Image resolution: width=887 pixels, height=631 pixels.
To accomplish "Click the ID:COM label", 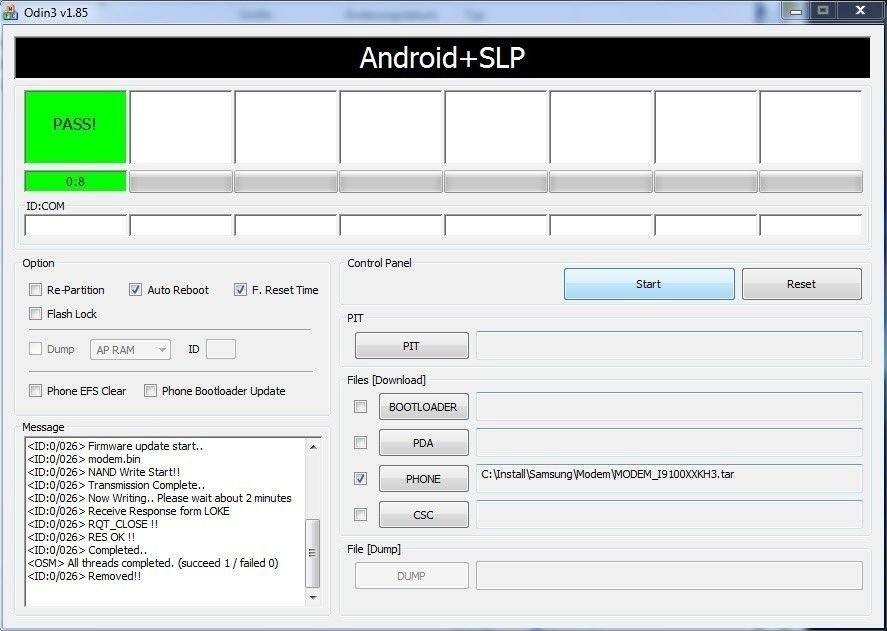I will click(x=45, y=206).
